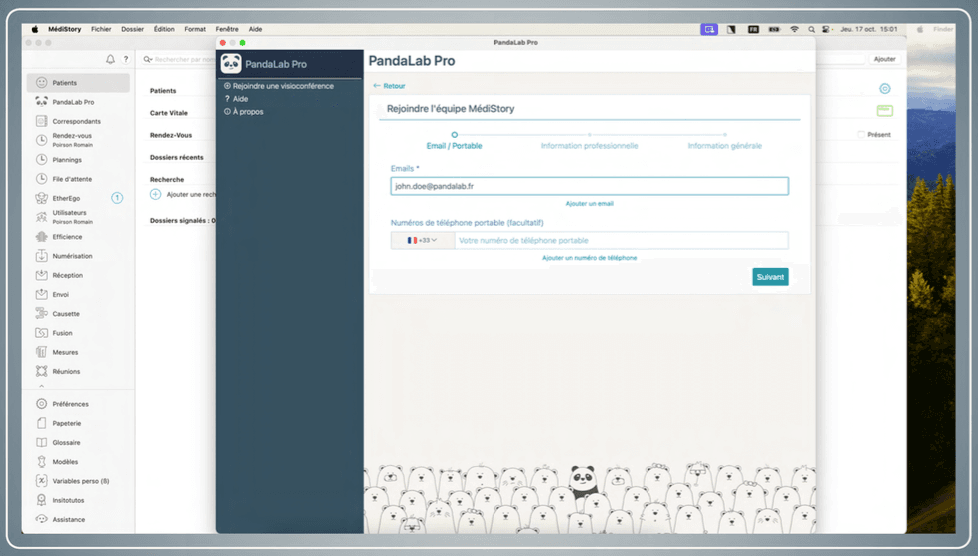
Task: Click the Suivant button
Action: point(770,277)
